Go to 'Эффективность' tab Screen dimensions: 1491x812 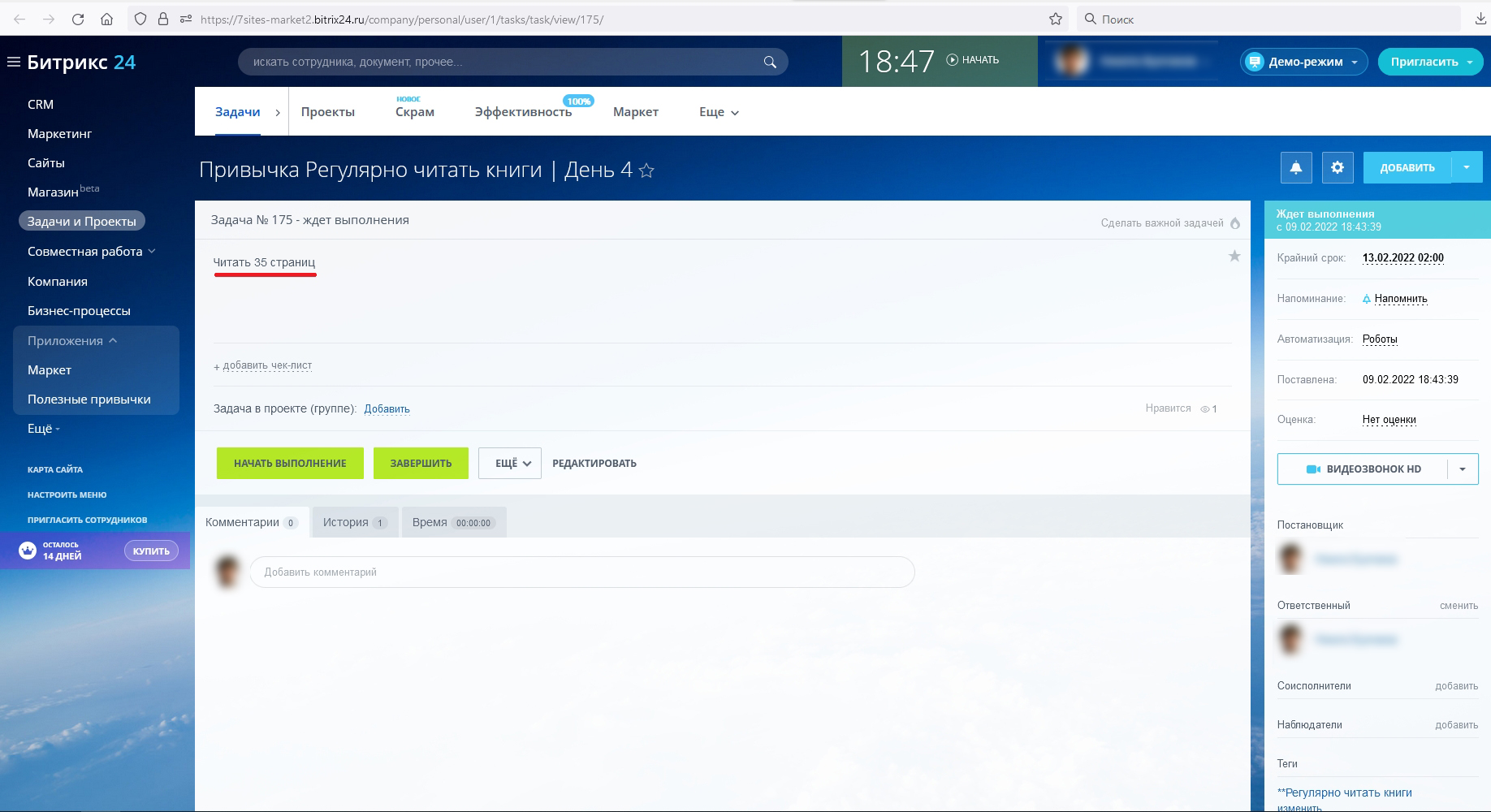click(523, 112)
